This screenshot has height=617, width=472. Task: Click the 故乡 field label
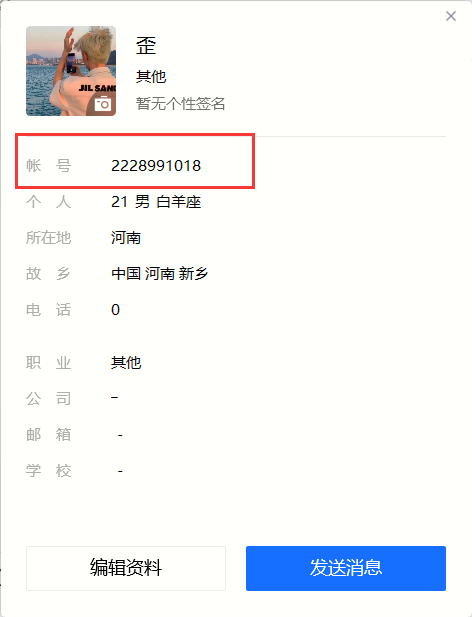tap(49, 273)
